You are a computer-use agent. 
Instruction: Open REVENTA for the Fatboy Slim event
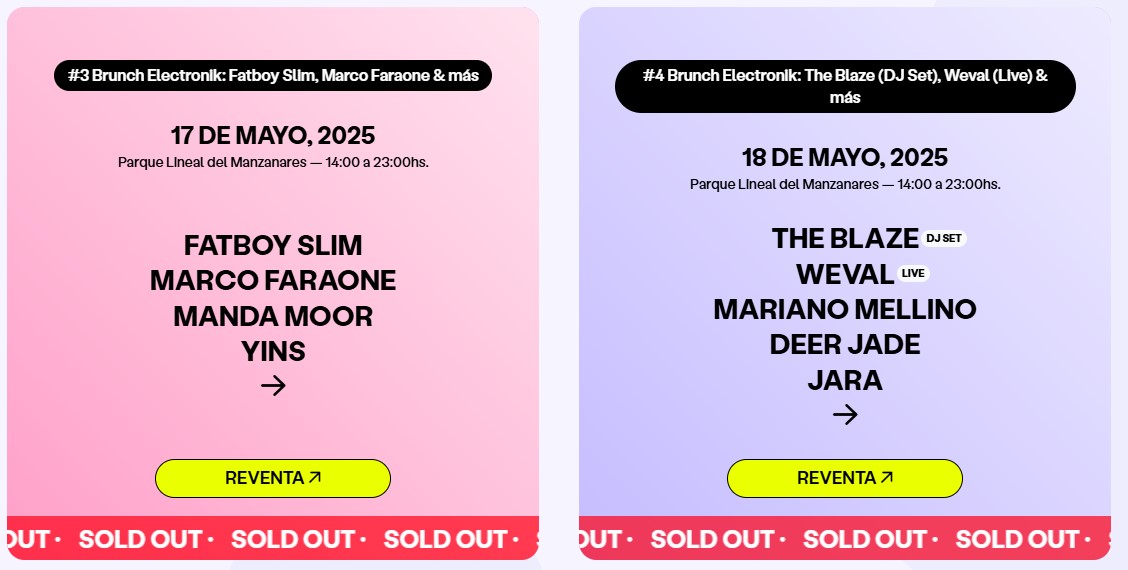click(273, 479)
